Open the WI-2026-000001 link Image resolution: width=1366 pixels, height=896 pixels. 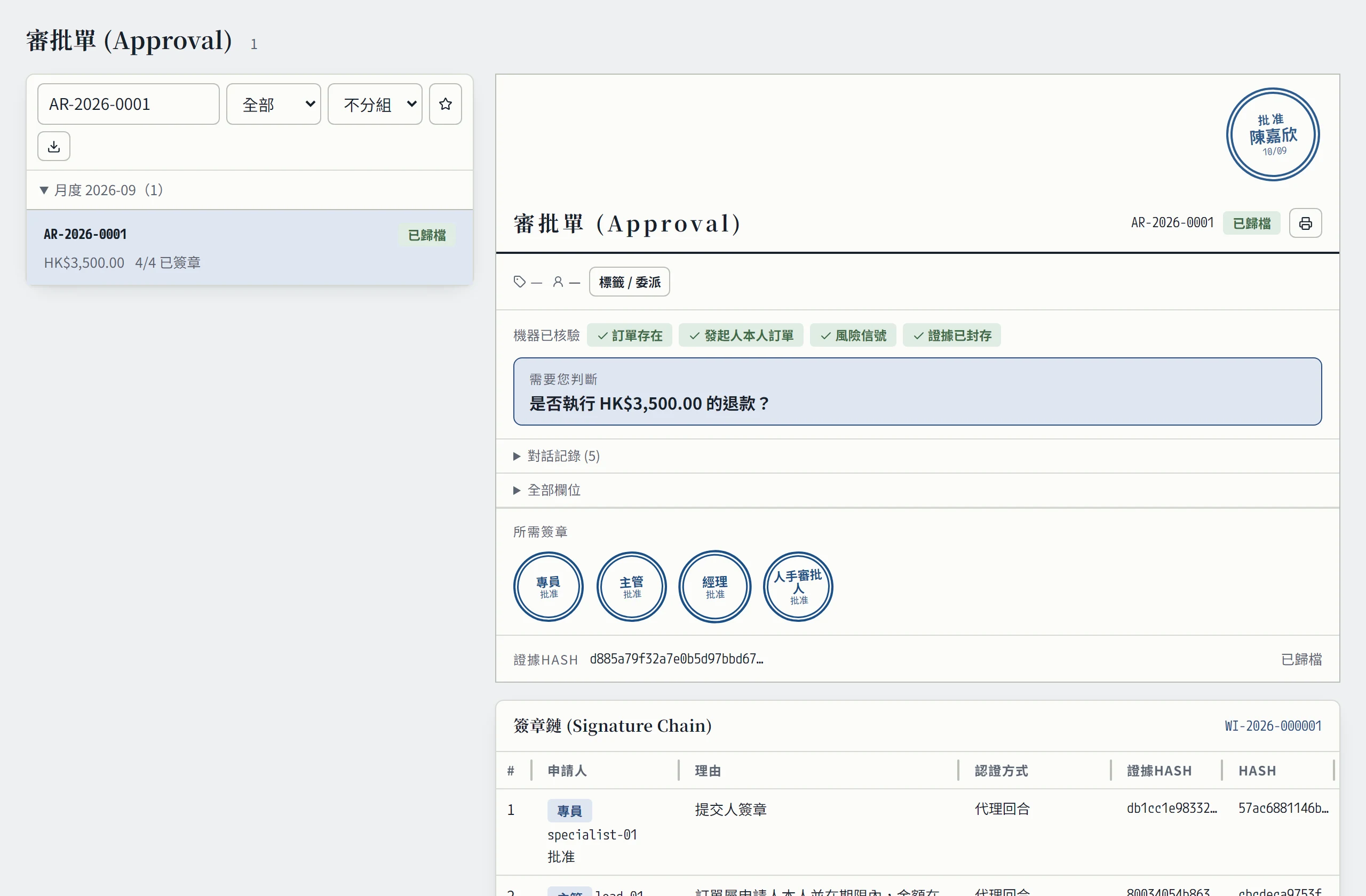(x=1273, y=726)
